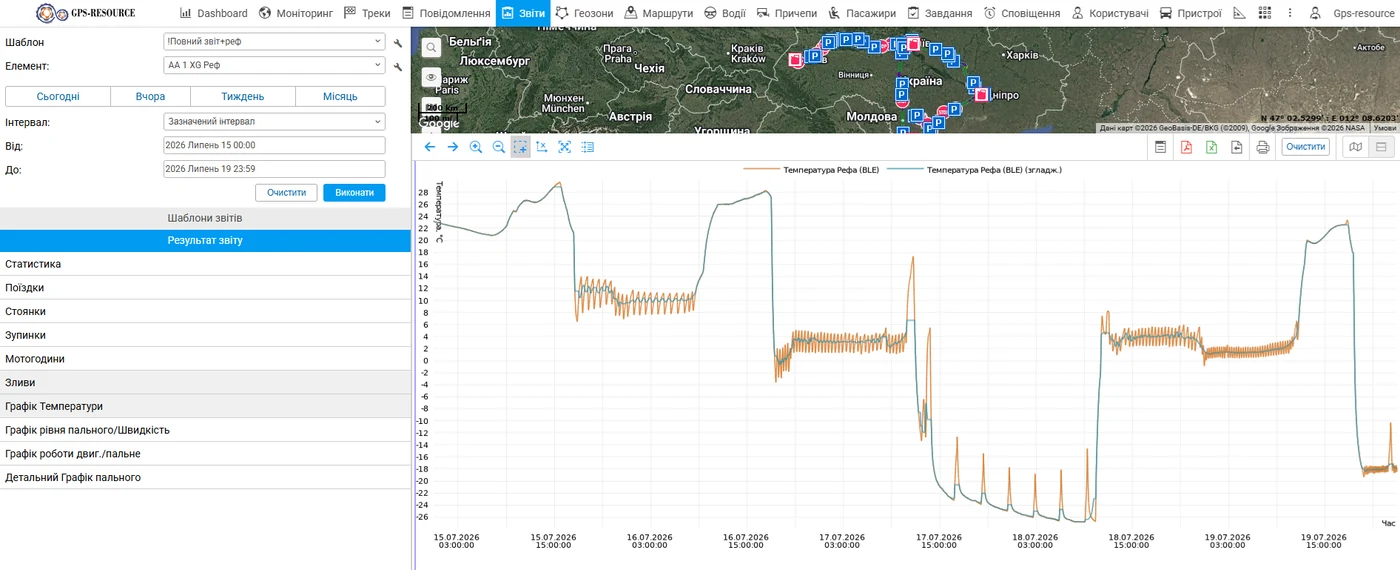Image resolution: width=1400 pixels, height=570 pixels.
Task: Toggle the map eye visibility button
Action: click(x=431, y=77)
